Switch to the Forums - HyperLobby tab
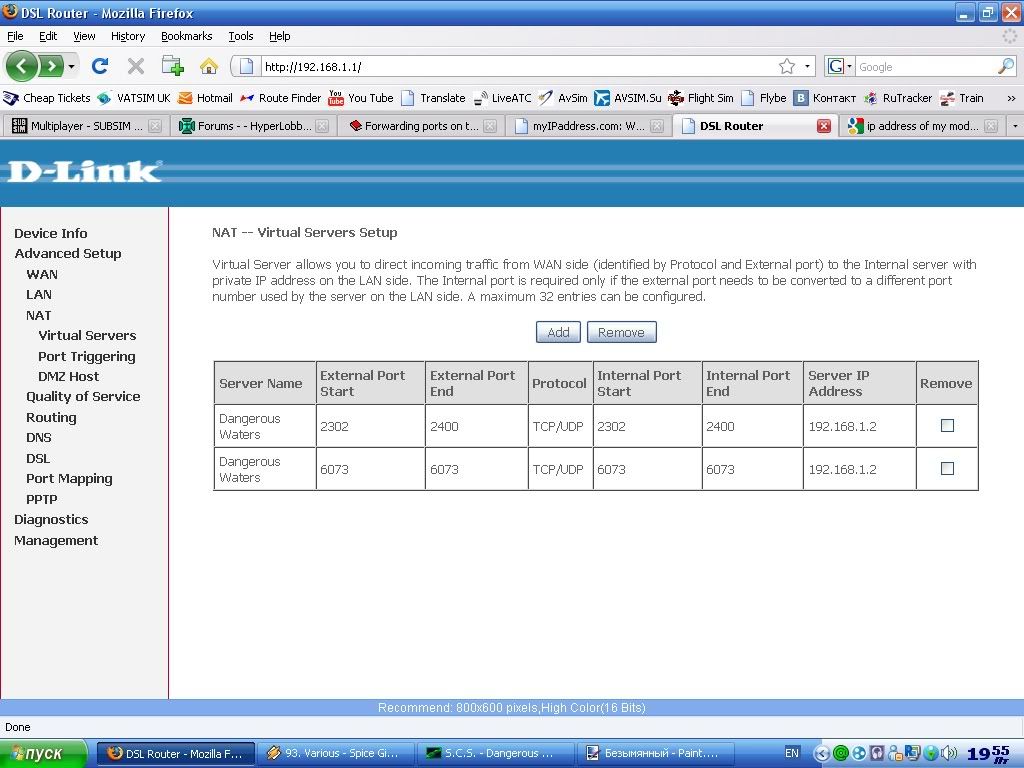This screenshot has width=1024, height=768. (x=254, y=126)
